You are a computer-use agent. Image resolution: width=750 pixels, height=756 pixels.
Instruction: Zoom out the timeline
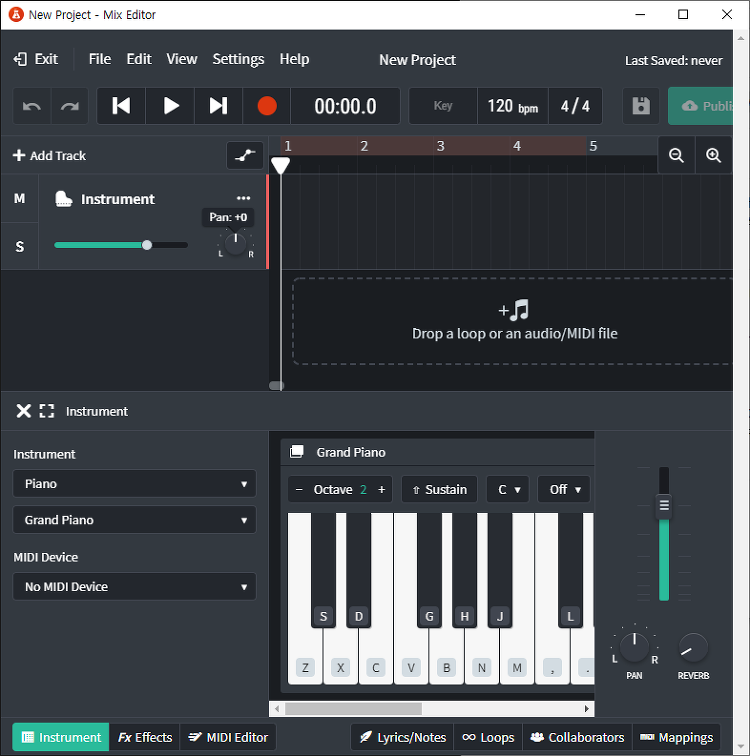676,155
